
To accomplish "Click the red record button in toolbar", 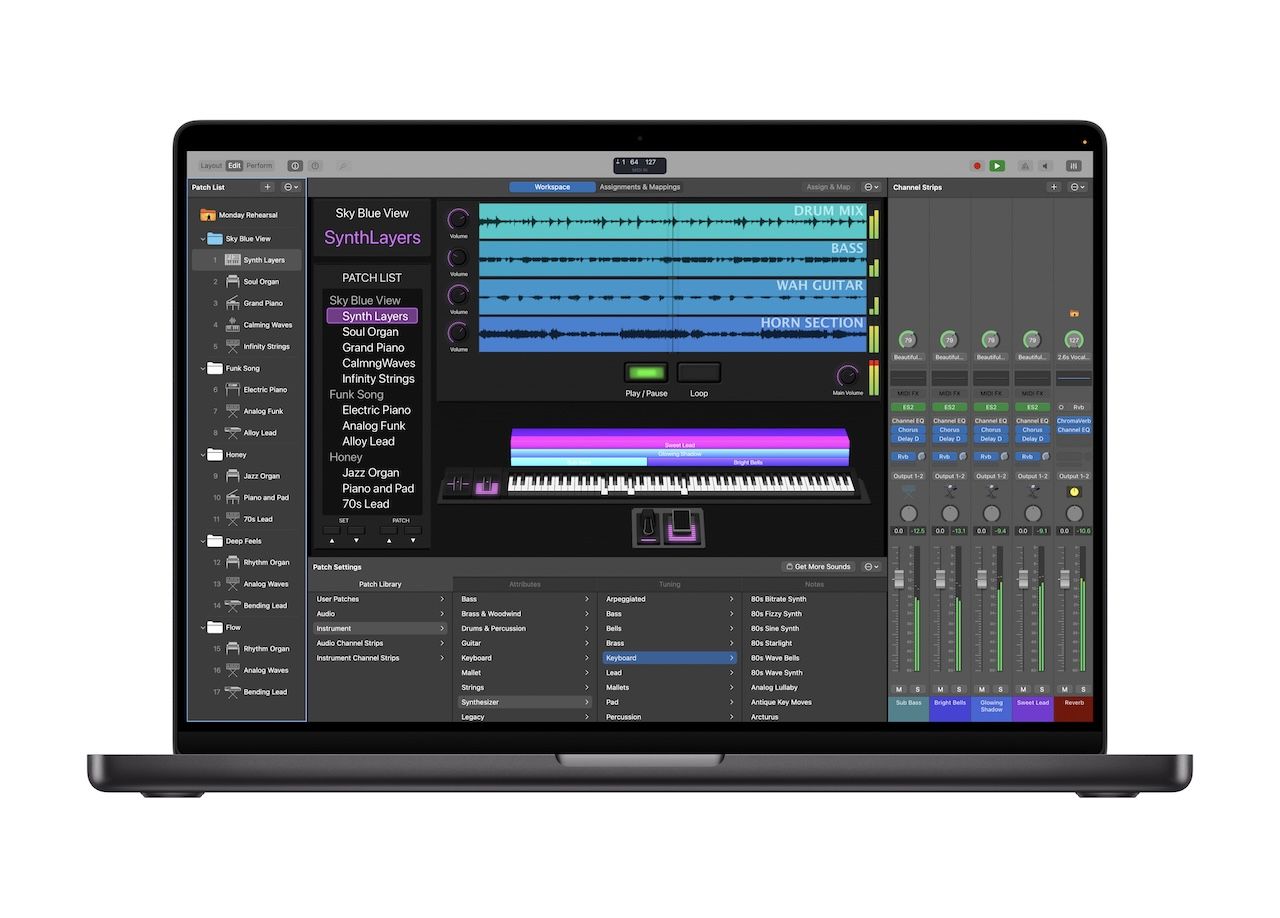I will pyautogui.click(x=977, y=166).
